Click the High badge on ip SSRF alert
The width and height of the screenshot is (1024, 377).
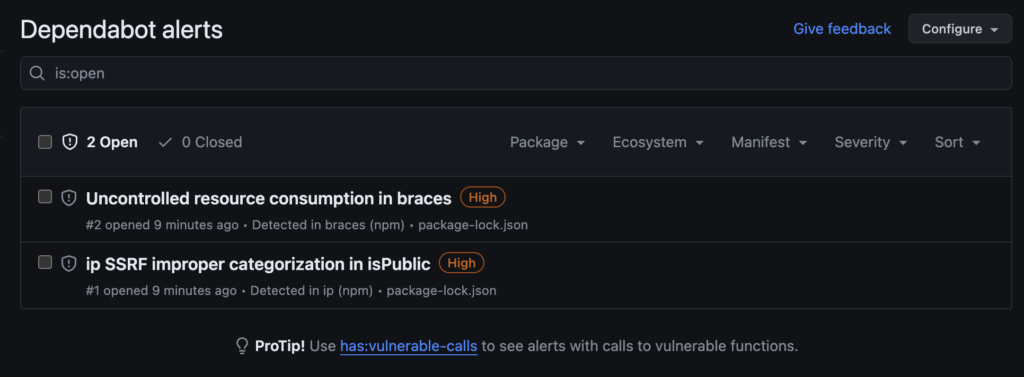[462, 263]
